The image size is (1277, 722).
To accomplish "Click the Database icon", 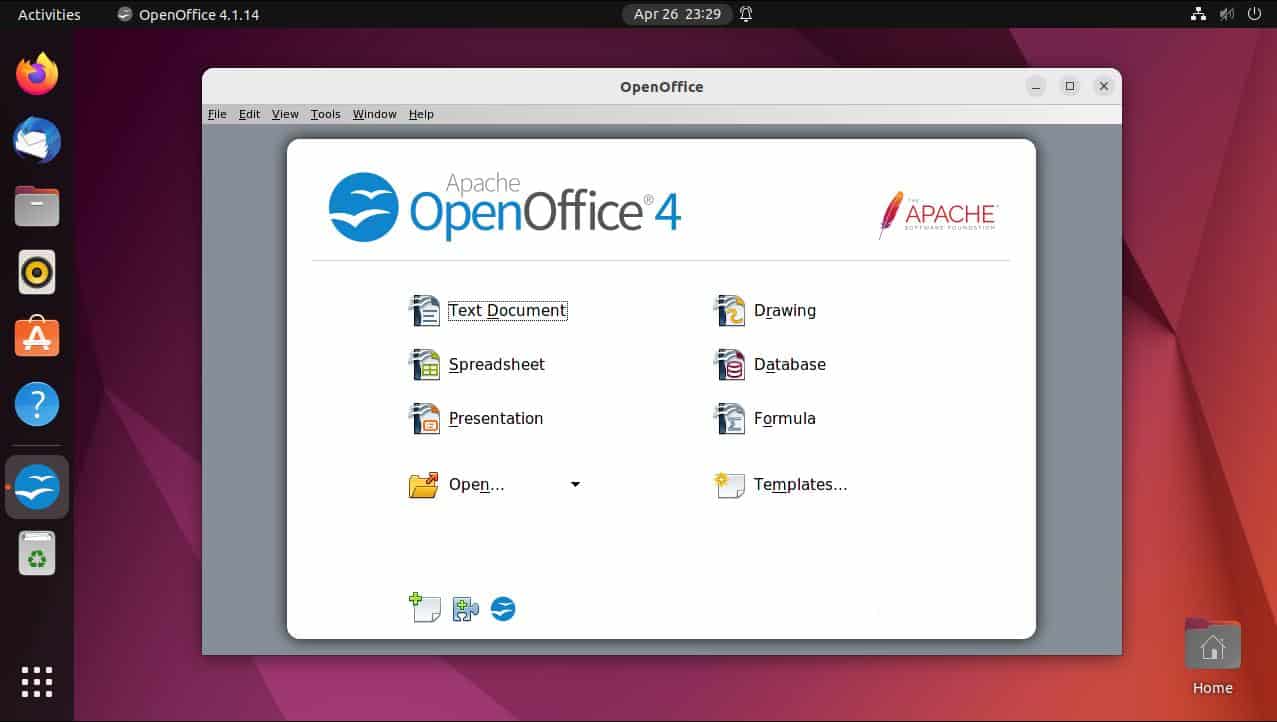I will (x=730, y=364).
